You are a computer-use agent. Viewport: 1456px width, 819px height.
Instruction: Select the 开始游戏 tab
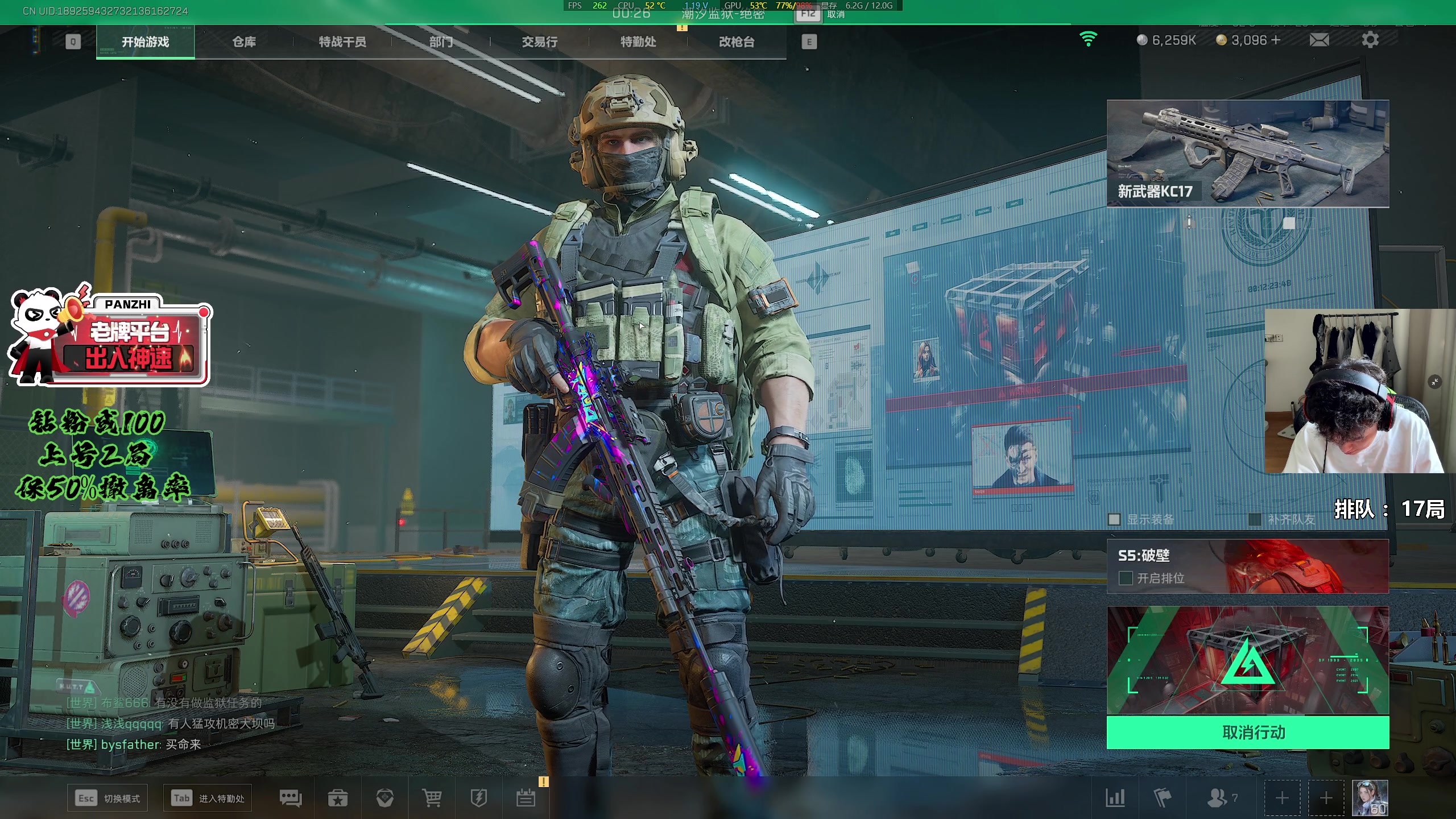coord(146,42)
